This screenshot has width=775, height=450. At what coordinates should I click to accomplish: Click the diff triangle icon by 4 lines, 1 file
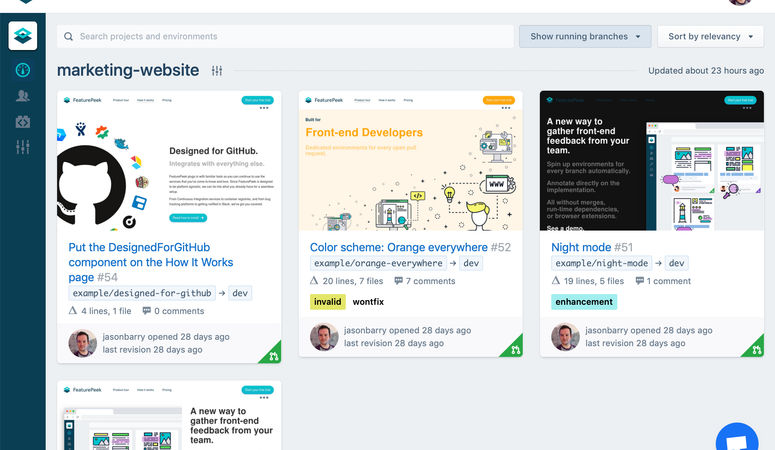73,311
